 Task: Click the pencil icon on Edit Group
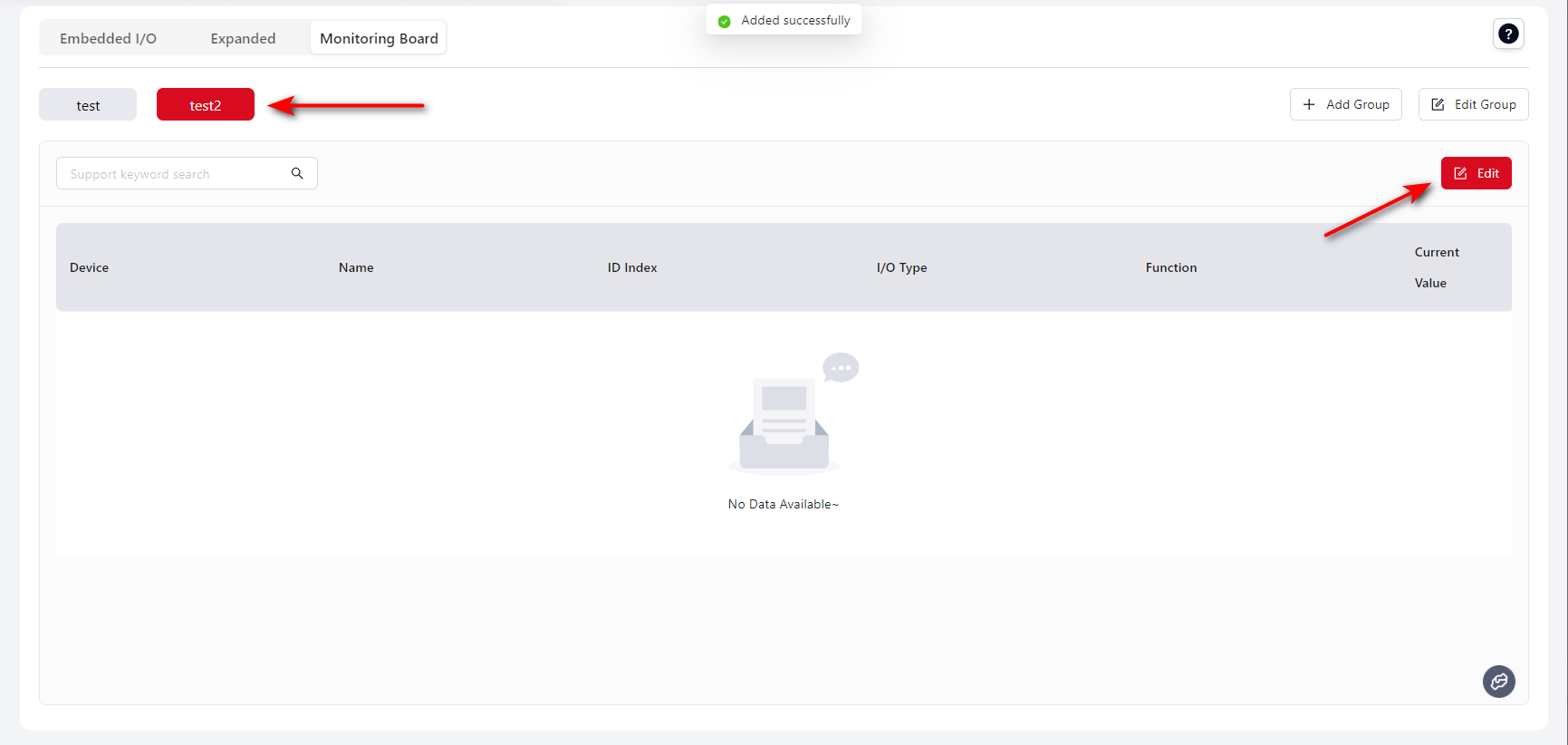[1438, 104]
